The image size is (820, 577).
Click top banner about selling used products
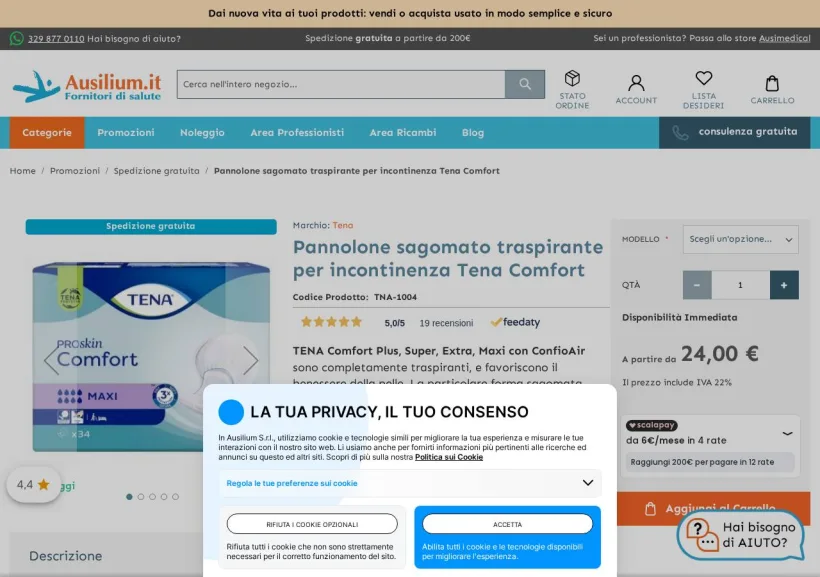410,14
